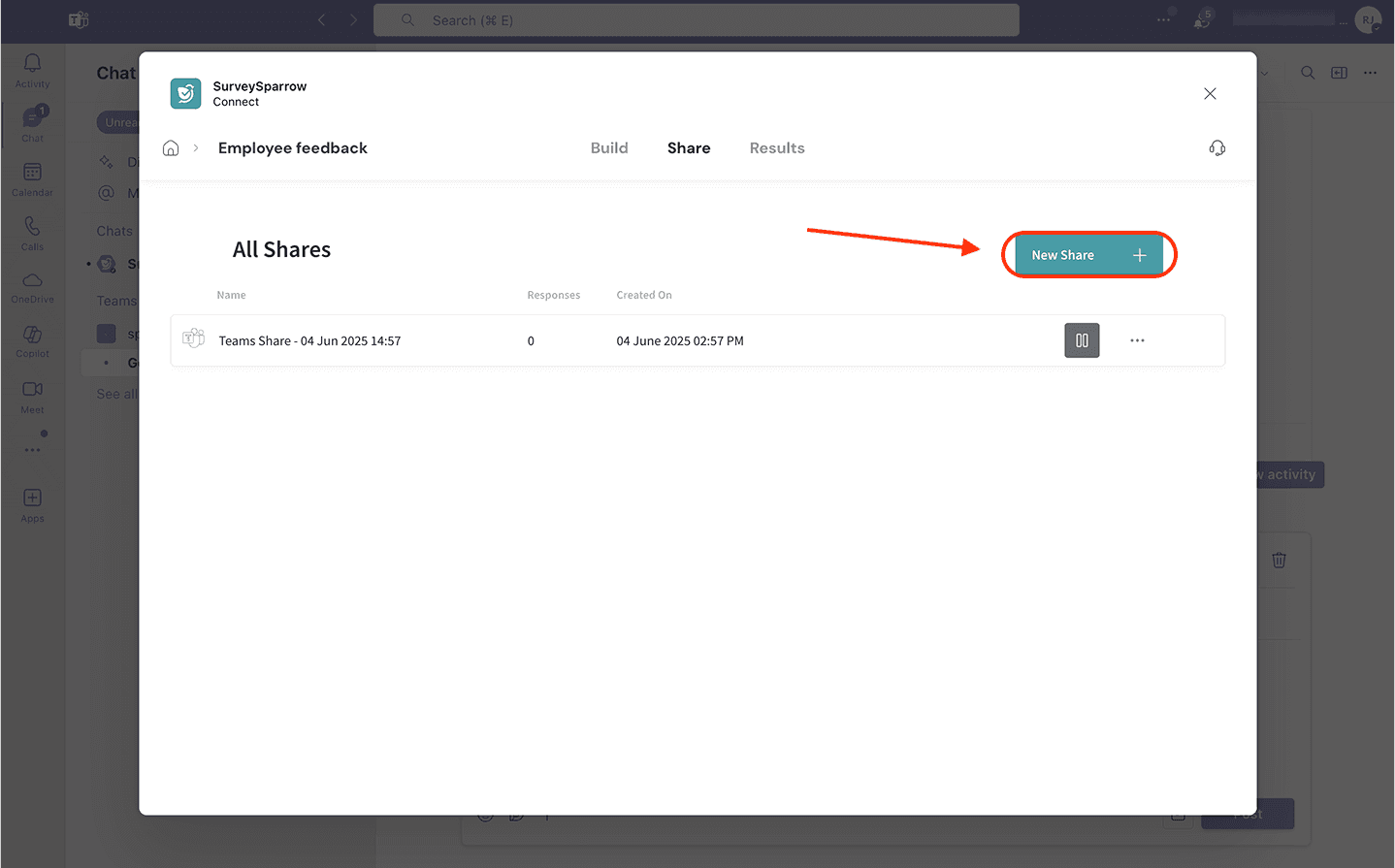The height and width of the screenshot is (868, 1395).
Task: Open OneDrive in Teams sidebar
Action: [x=32, y=286]
